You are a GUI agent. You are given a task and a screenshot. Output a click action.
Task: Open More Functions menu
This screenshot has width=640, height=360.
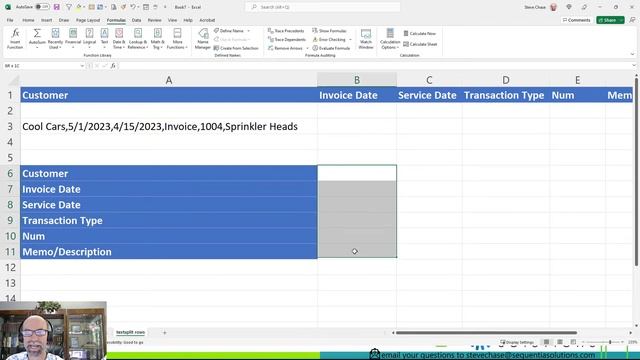(x=177, y=39)
